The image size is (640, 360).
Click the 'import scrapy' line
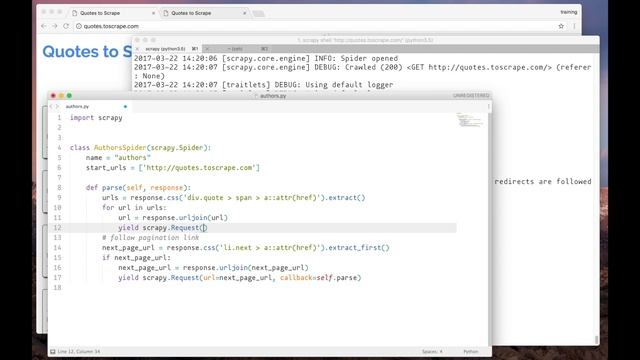(x=96, y=118)
